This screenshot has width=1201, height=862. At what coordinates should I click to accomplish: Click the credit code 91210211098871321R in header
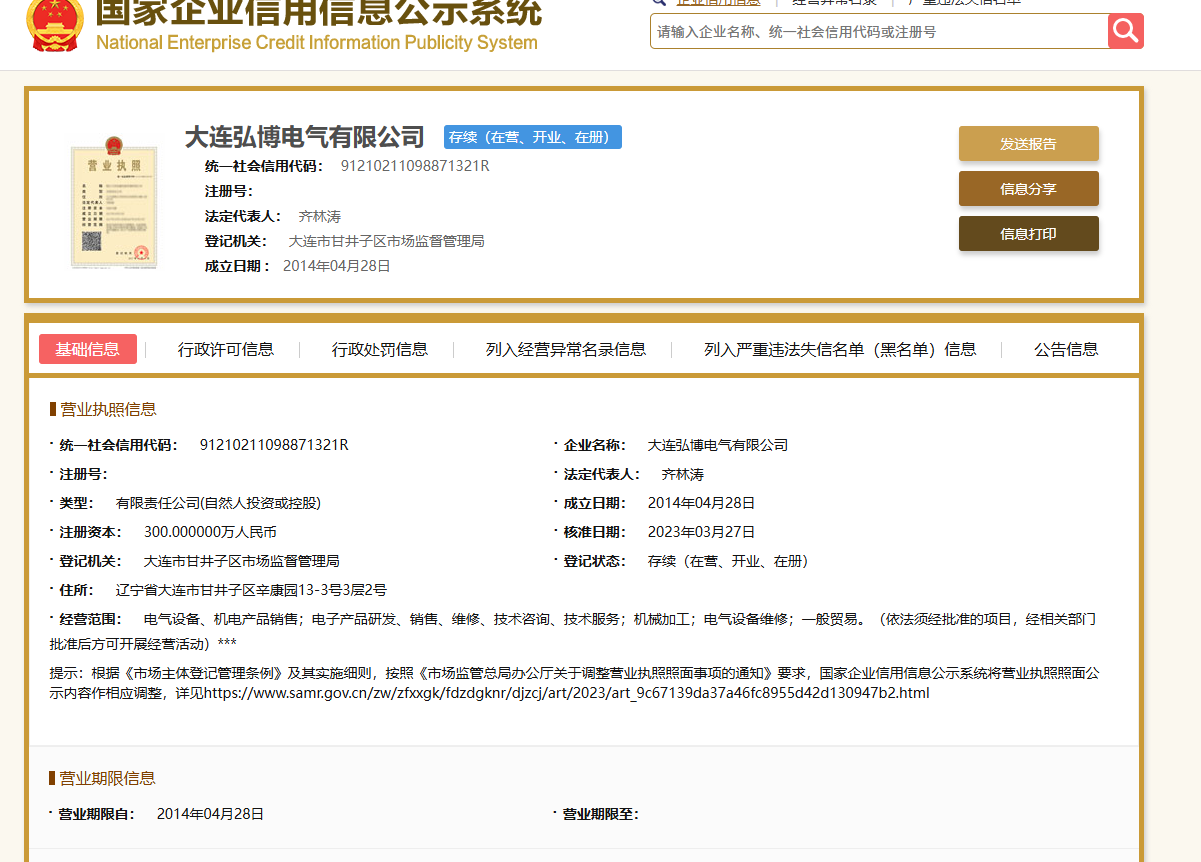(x=415, y=166)
